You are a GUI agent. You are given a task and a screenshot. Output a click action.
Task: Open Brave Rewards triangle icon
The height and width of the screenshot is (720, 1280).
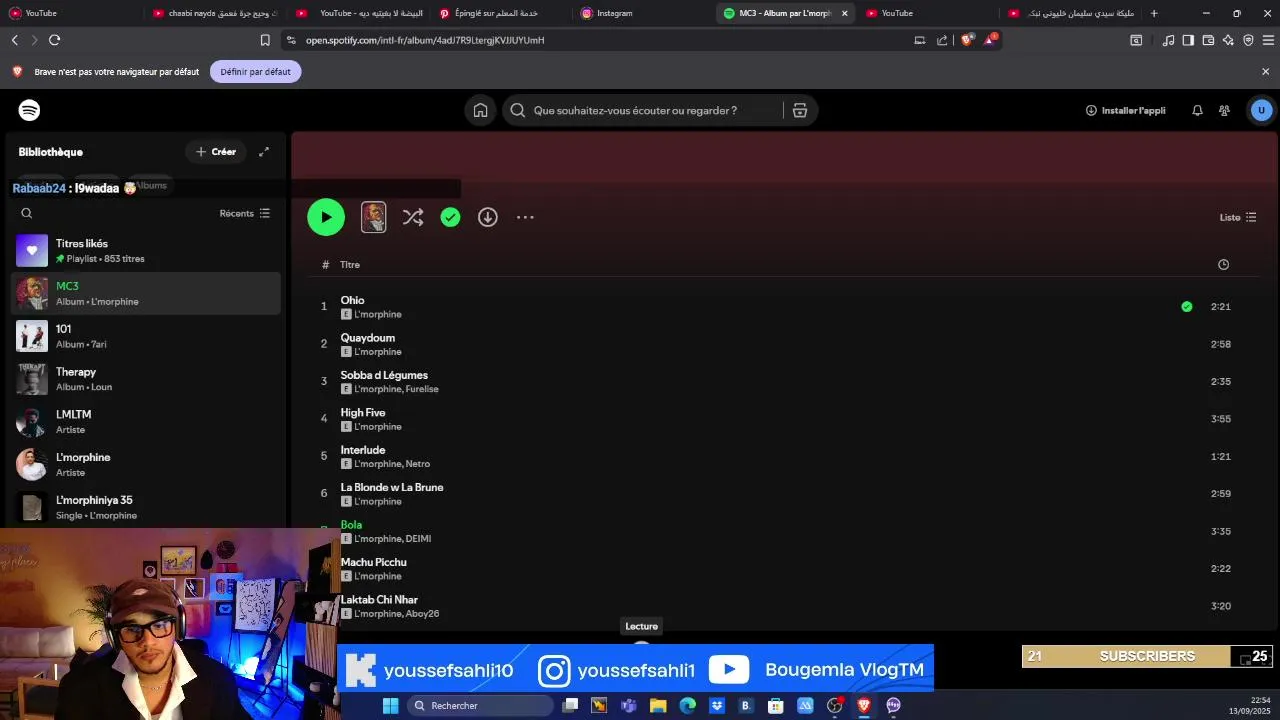point(989,40)
